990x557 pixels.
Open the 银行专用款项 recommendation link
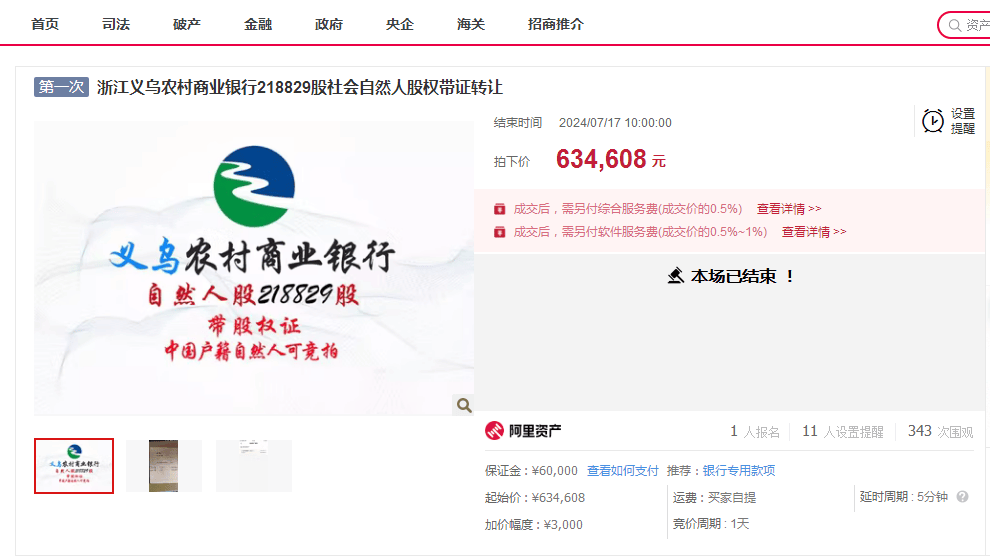coord(739,470)
